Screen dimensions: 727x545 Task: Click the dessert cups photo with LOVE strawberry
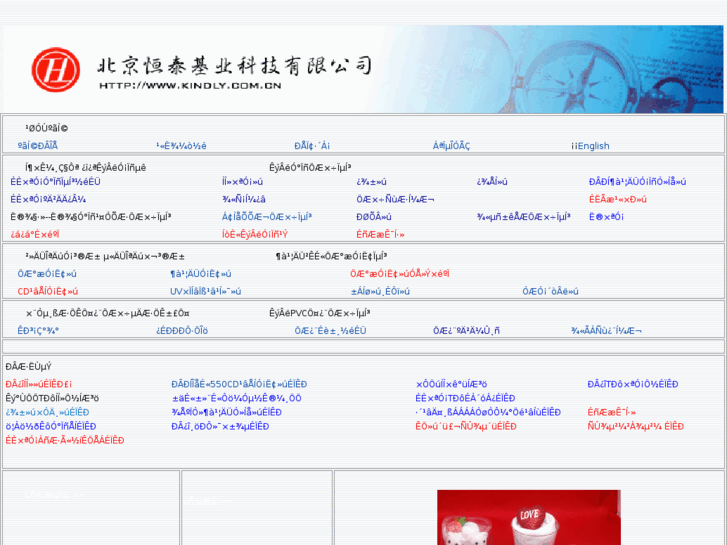point(529,517)
